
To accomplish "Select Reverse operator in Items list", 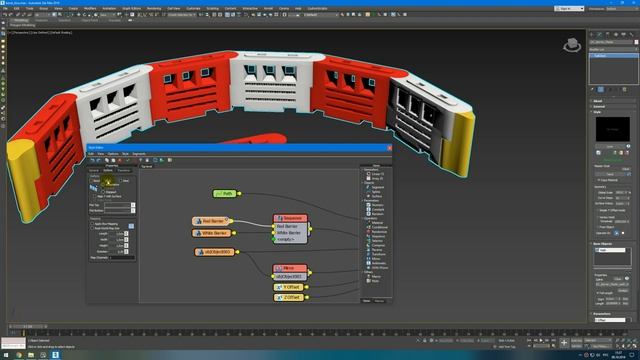I will click(x=375, y=250).
